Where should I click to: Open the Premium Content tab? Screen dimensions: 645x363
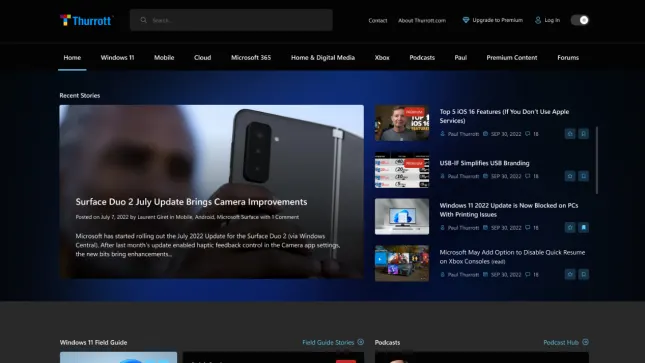point(511,58)
